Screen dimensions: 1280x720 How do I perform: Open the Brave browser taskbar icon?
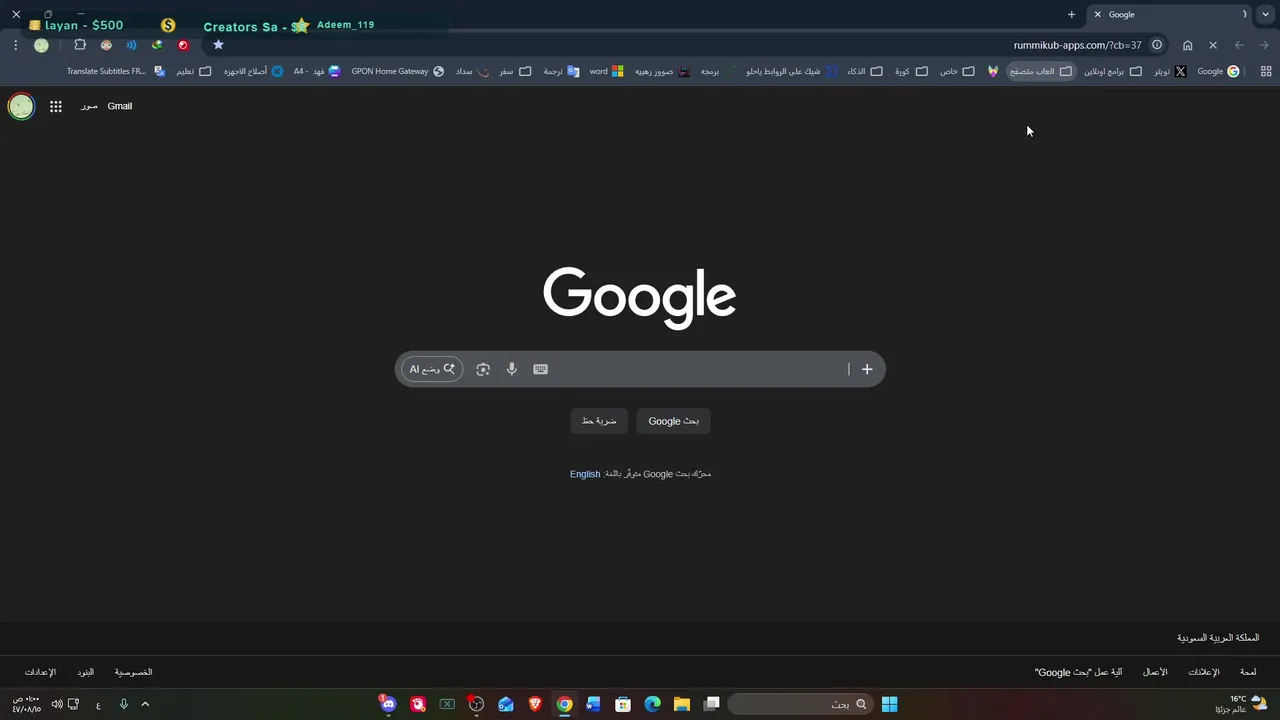point(535,704)
